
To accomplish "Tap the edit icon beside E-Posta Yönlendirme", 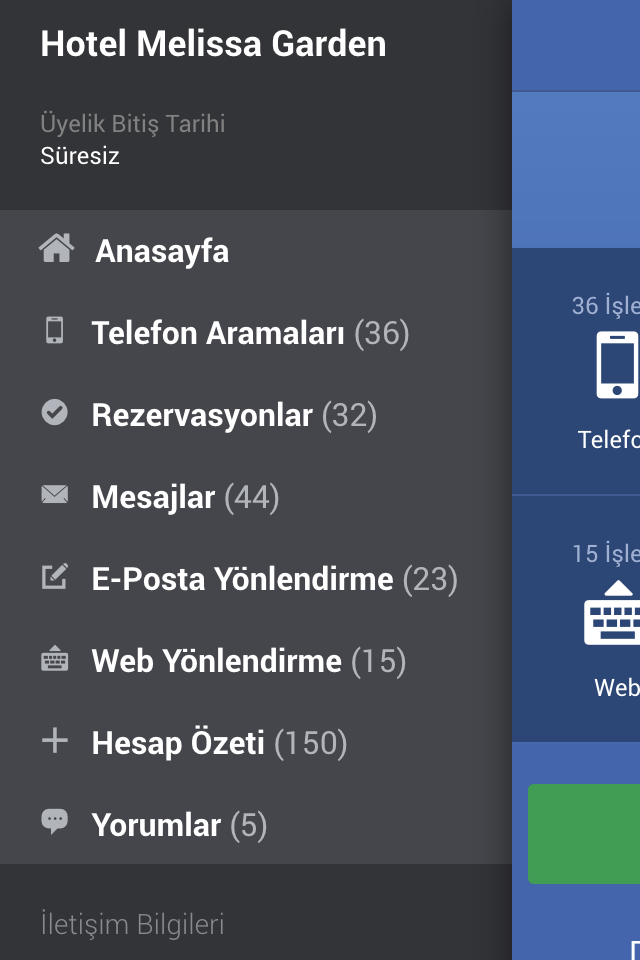I will (55, 576).
